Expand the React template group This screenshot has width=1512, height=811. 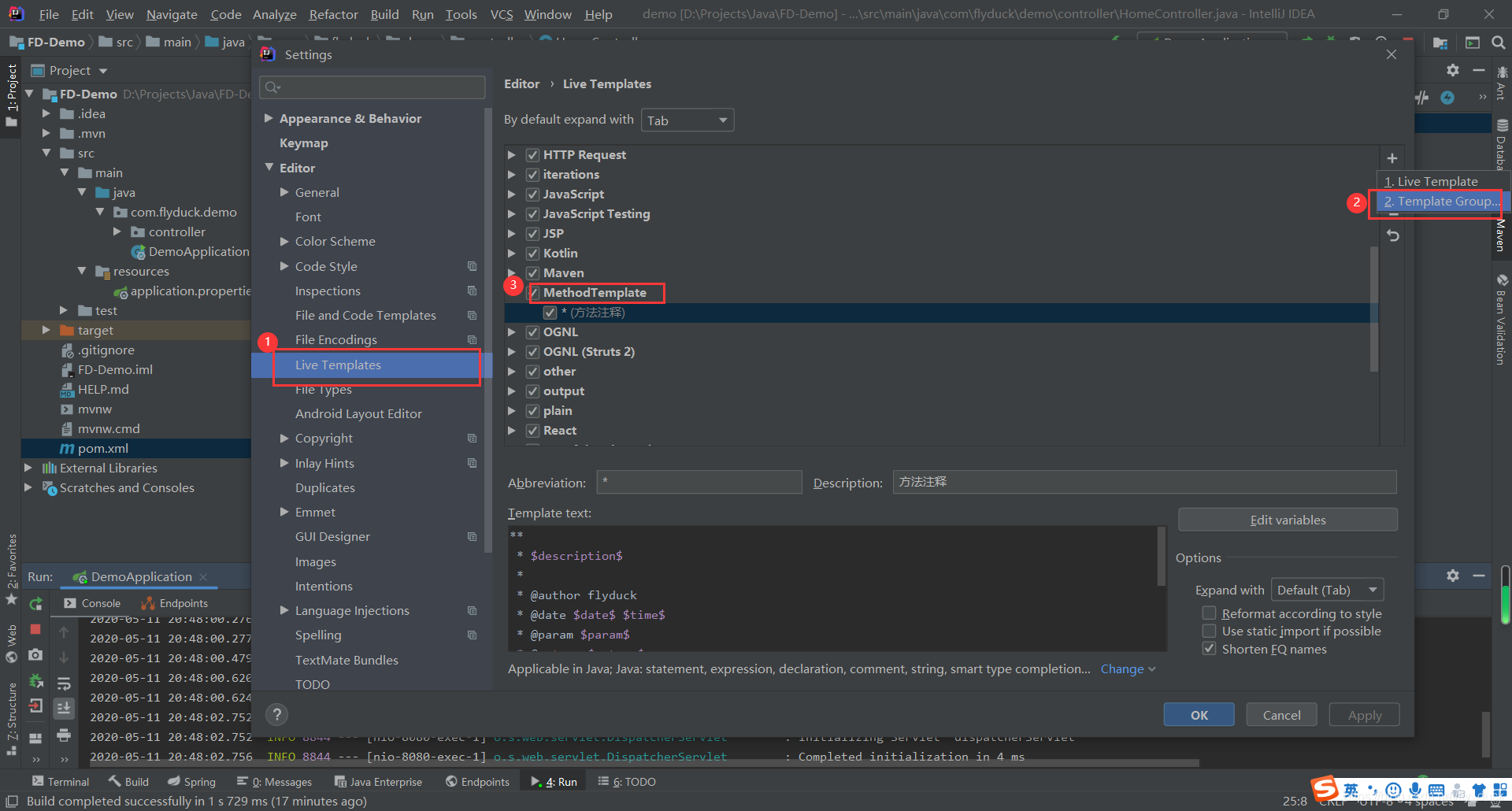[511, 431]
